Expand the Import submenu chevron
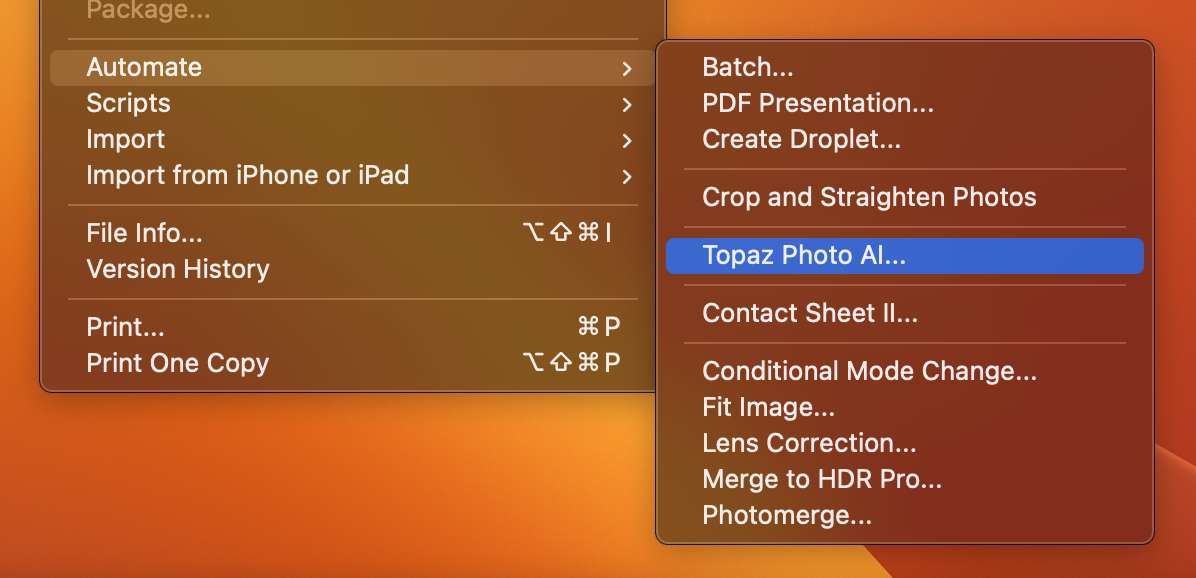 (x=626, y=140)
